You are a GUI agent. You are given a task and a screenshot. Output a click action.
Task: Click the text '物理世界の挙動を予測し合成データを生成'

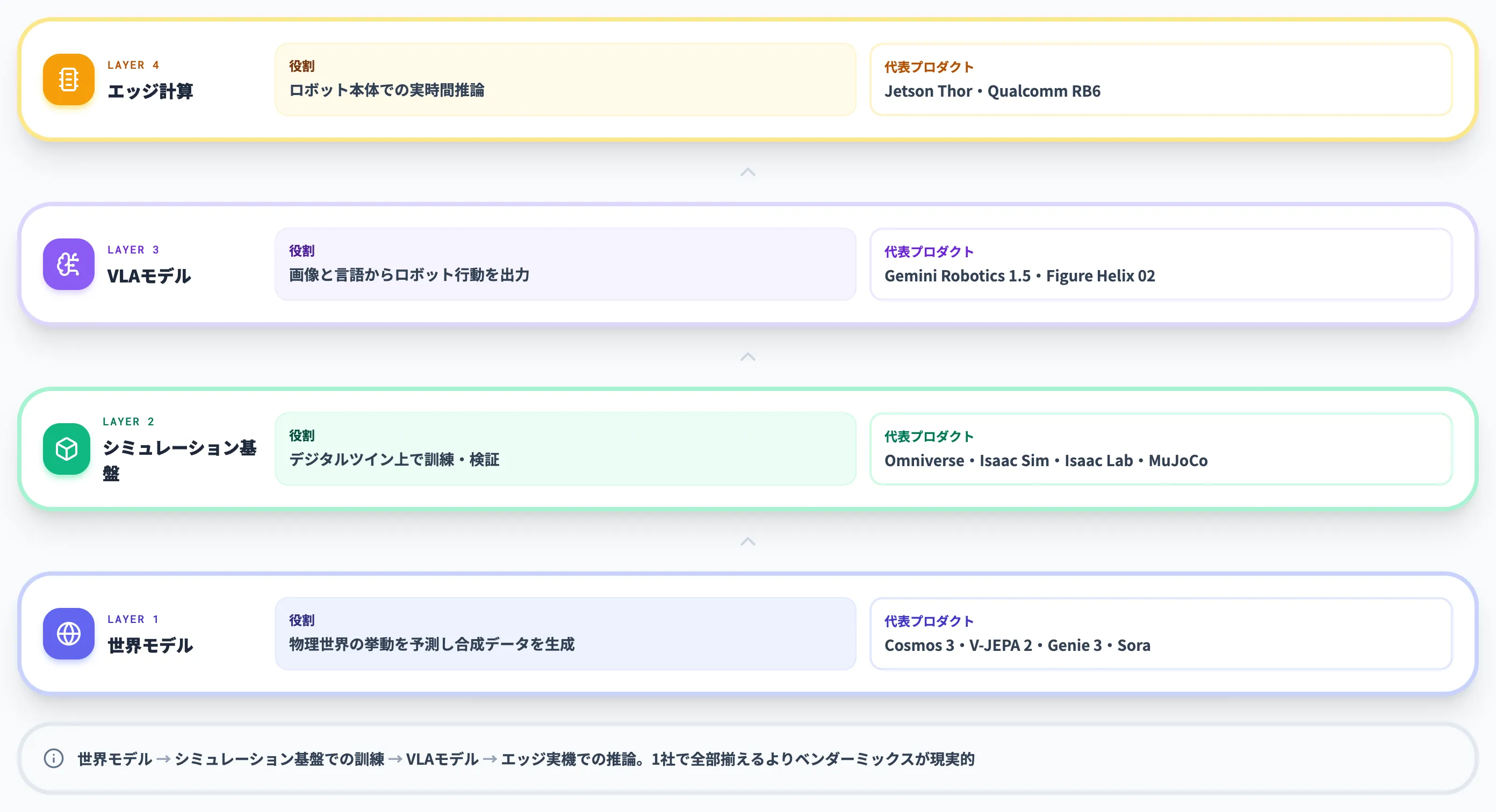click(431, 644)
